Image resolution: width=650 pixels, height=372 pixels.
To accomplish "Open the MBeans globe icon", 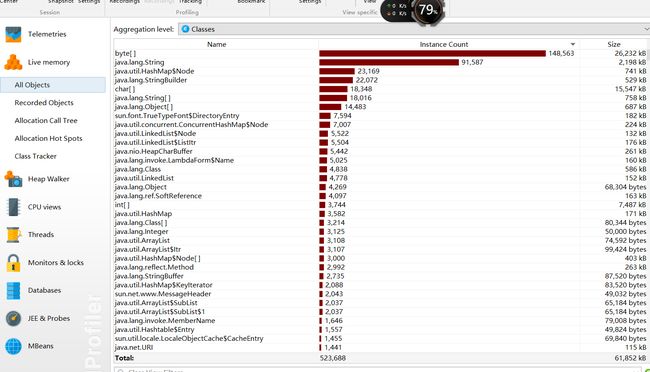I will click(13, 346).
